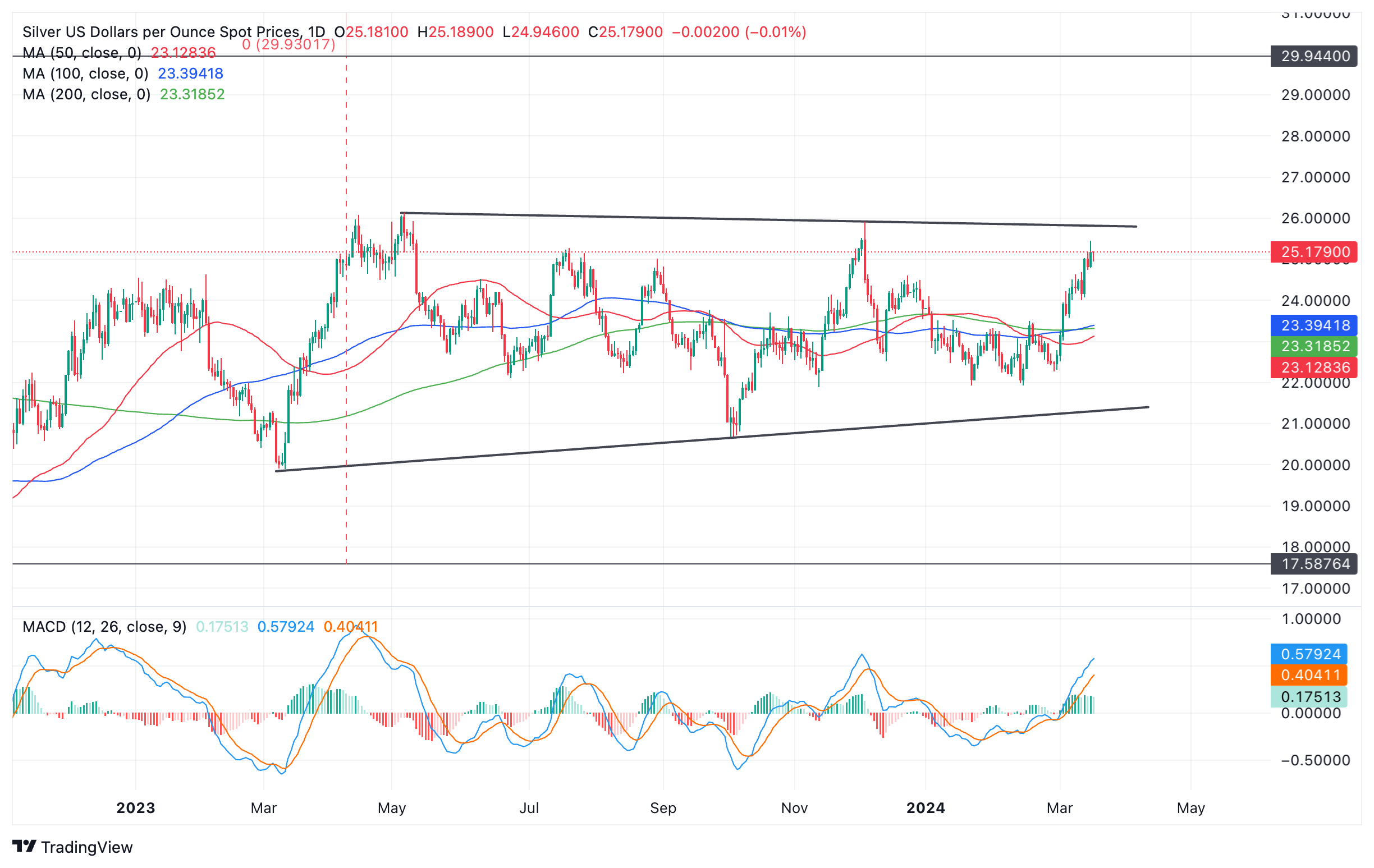Select the MACD (12, 26, close, 9) legend
Image resolution: width=1374 pixels, height=868 pixels.
click(x=104, y=627)
